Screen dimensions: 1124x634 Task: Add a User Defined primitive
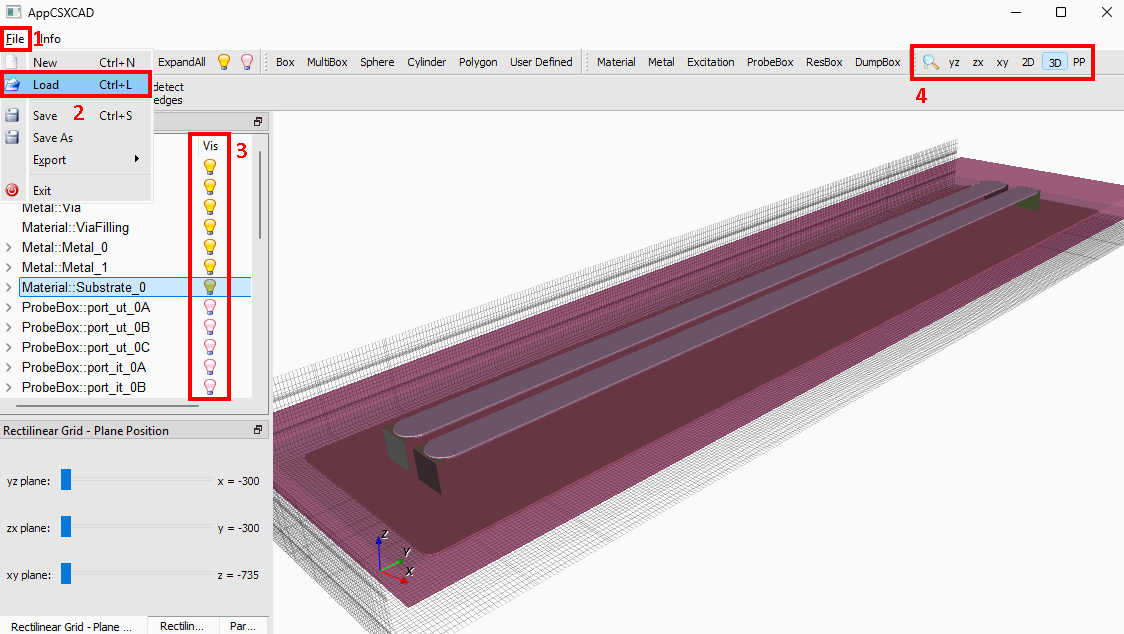541,62
